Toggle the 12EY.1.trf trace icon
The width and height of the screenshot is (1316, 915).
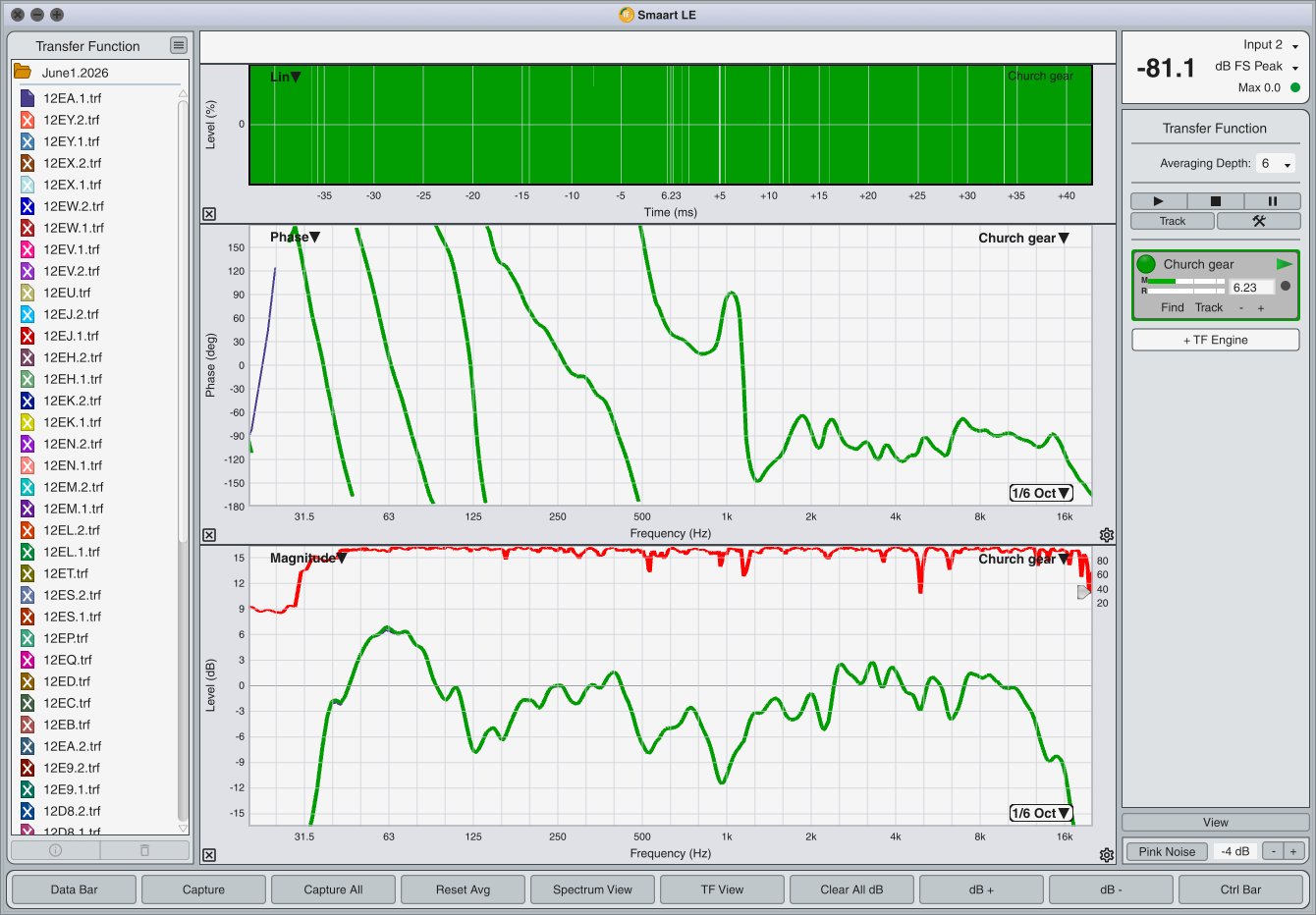pos(27,141)
